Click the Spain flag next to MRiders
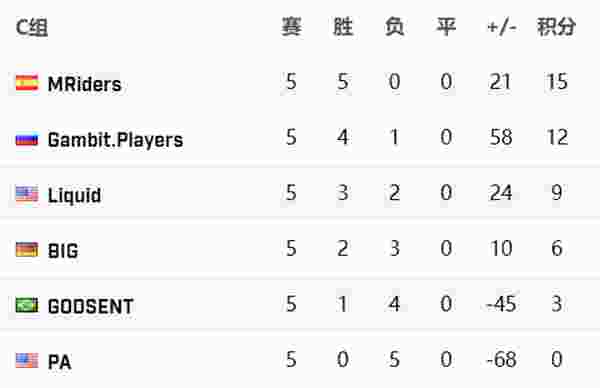The image size is (600, 388). [27, 83]
